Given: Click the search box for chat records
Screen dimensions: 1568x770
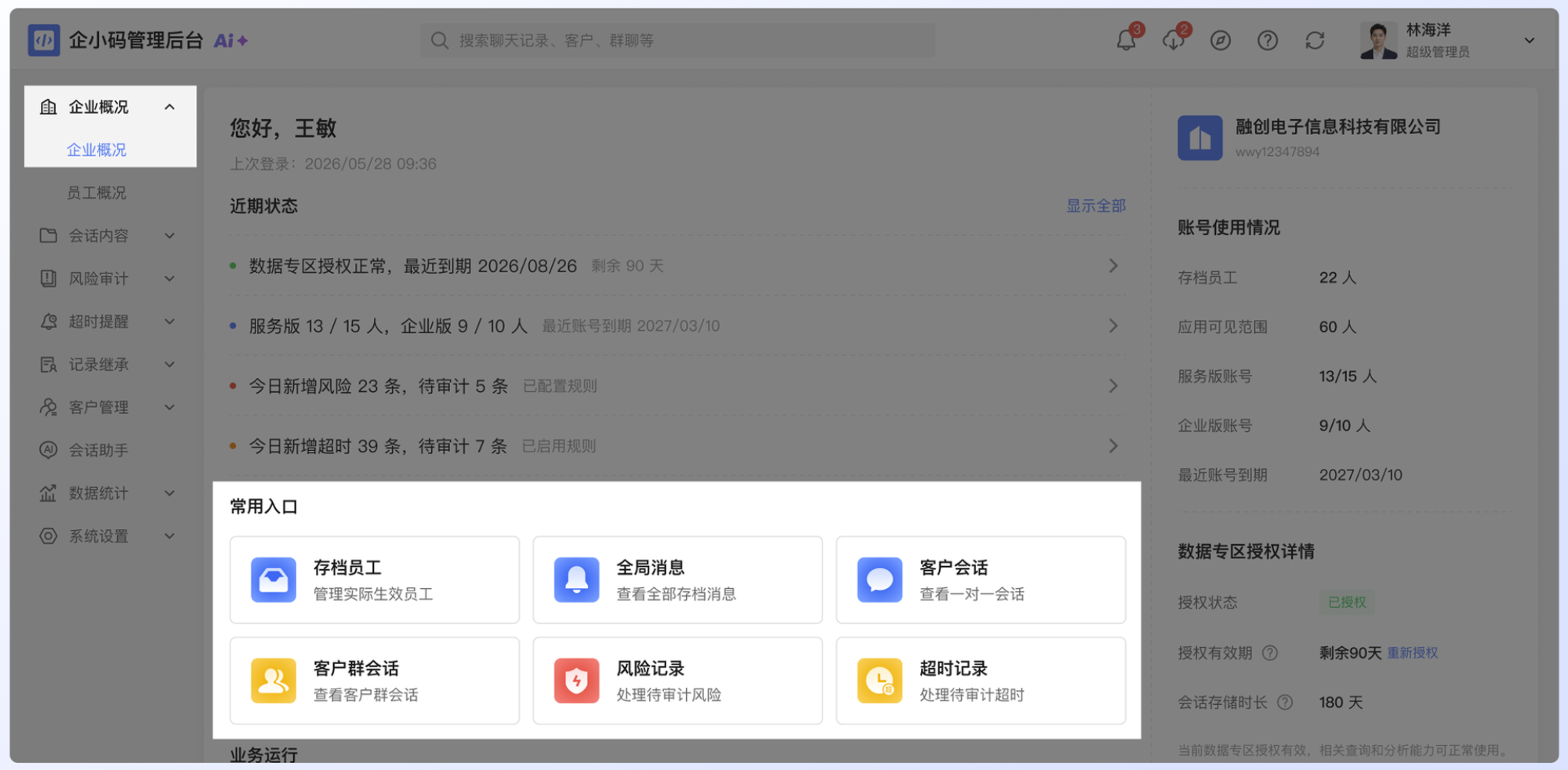Looking at the screenshot, I should tap(677, 40).
